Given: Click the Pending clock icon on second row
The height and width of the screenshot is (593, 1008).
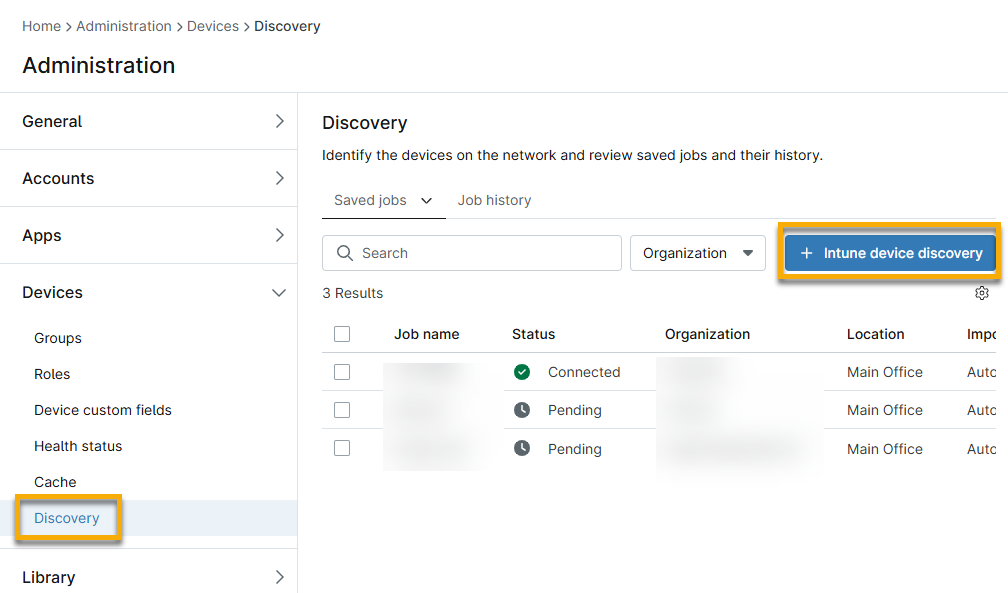Looking at the screenshot, I should click(x=521, y=410).
